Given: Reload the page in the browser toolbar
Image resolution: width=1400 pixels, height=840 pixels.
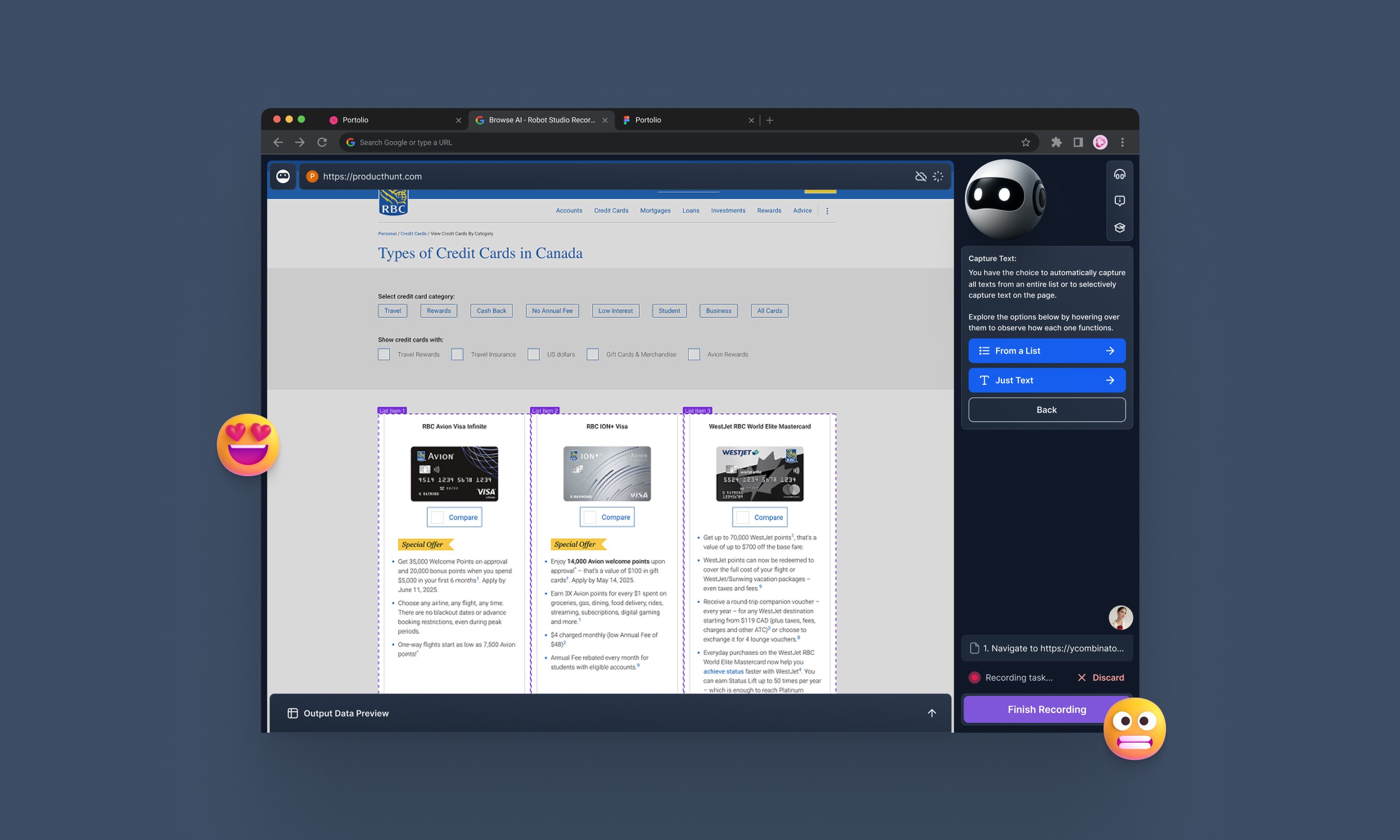Looking at the screenshot, I should pyautogui.click(x=322, y=143).
